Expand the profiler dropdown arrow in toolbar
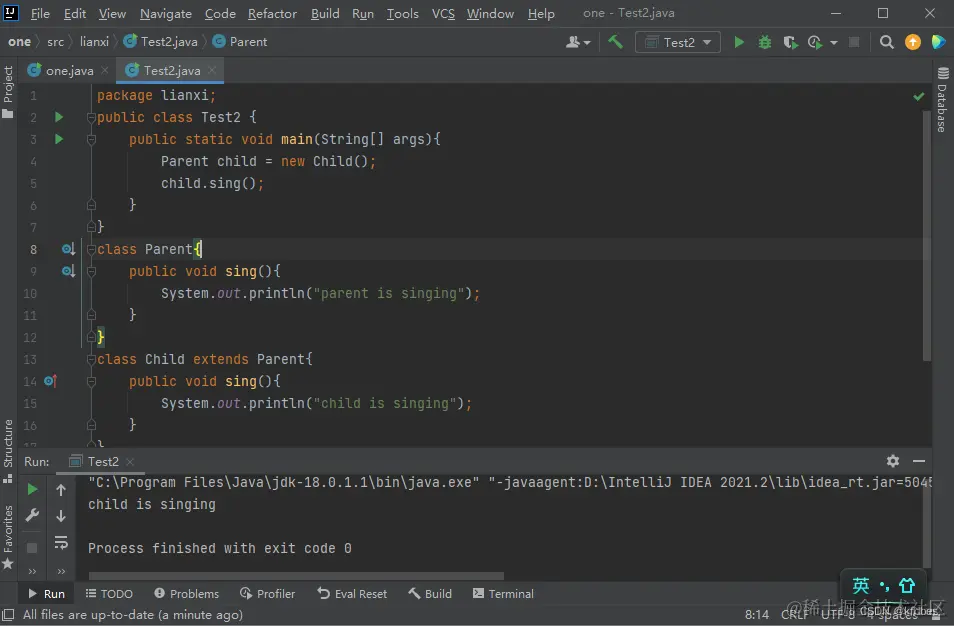This screenshot has width=954, height=626. point(834,43)
